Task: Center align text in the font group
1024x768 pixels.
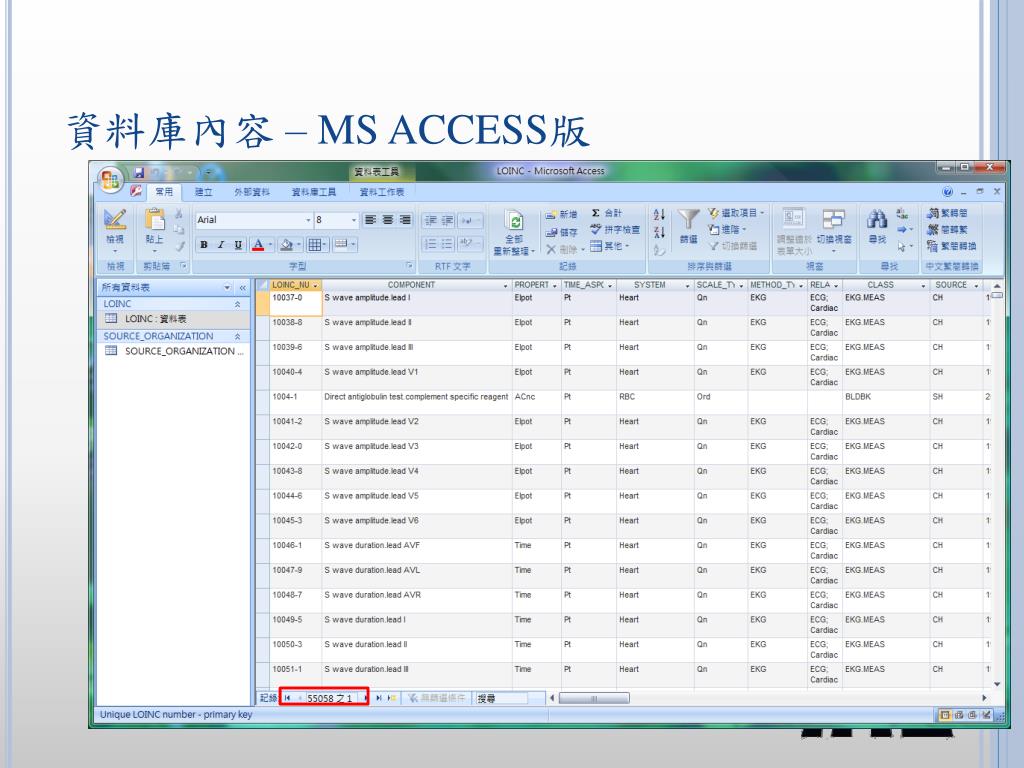Action: [388, 219]
